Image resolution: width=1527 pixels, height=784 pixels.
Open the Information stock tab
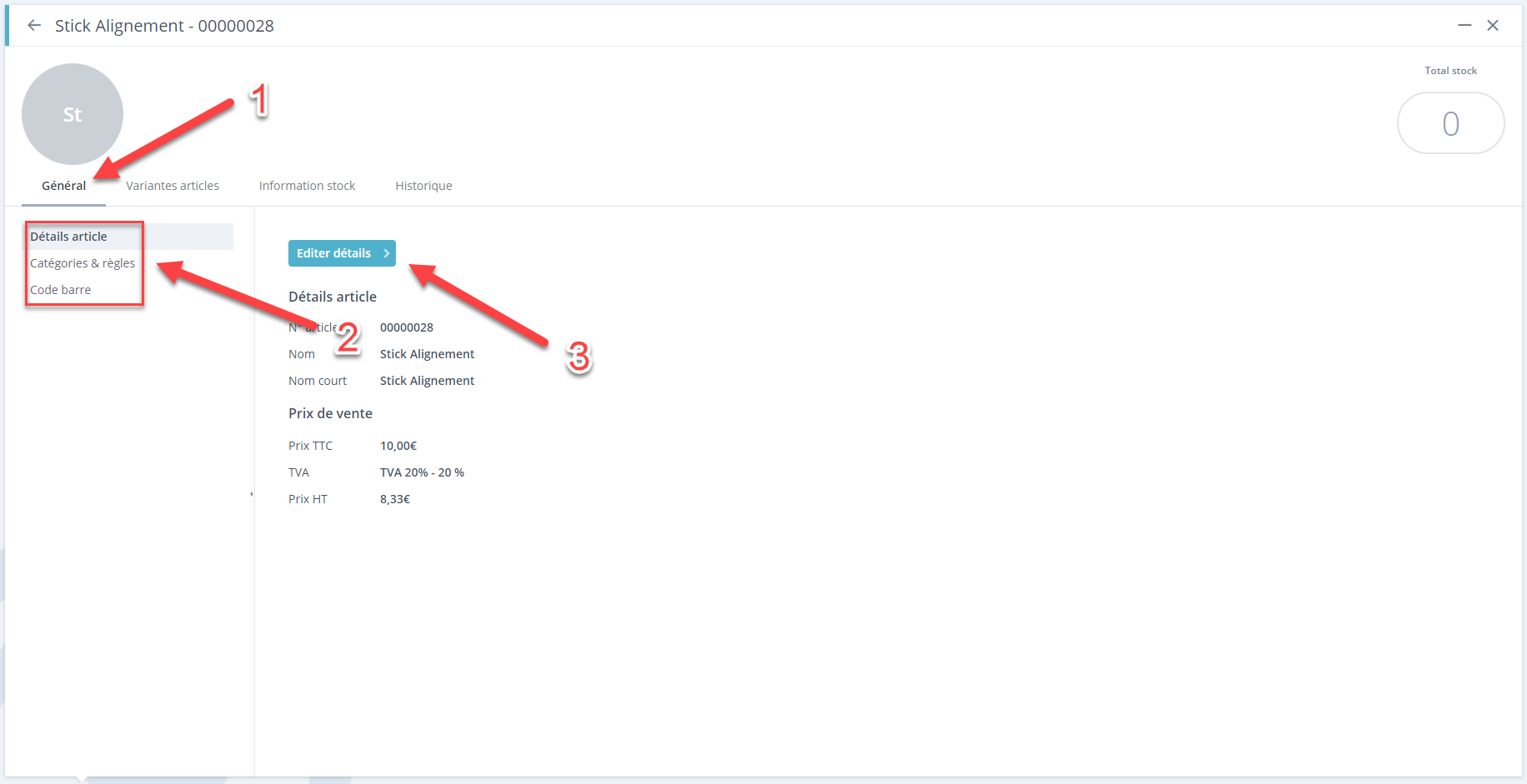click(307, 186)
